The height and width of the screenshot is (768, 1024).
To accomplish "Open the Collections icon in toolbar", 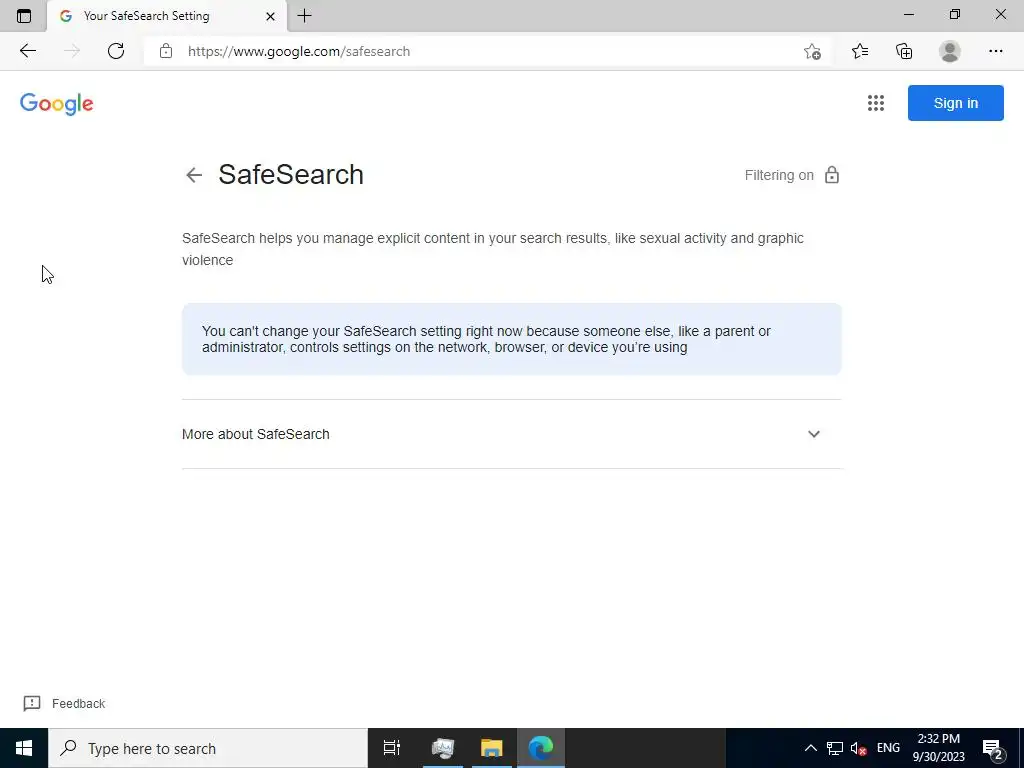I will (x=904, y=51).
